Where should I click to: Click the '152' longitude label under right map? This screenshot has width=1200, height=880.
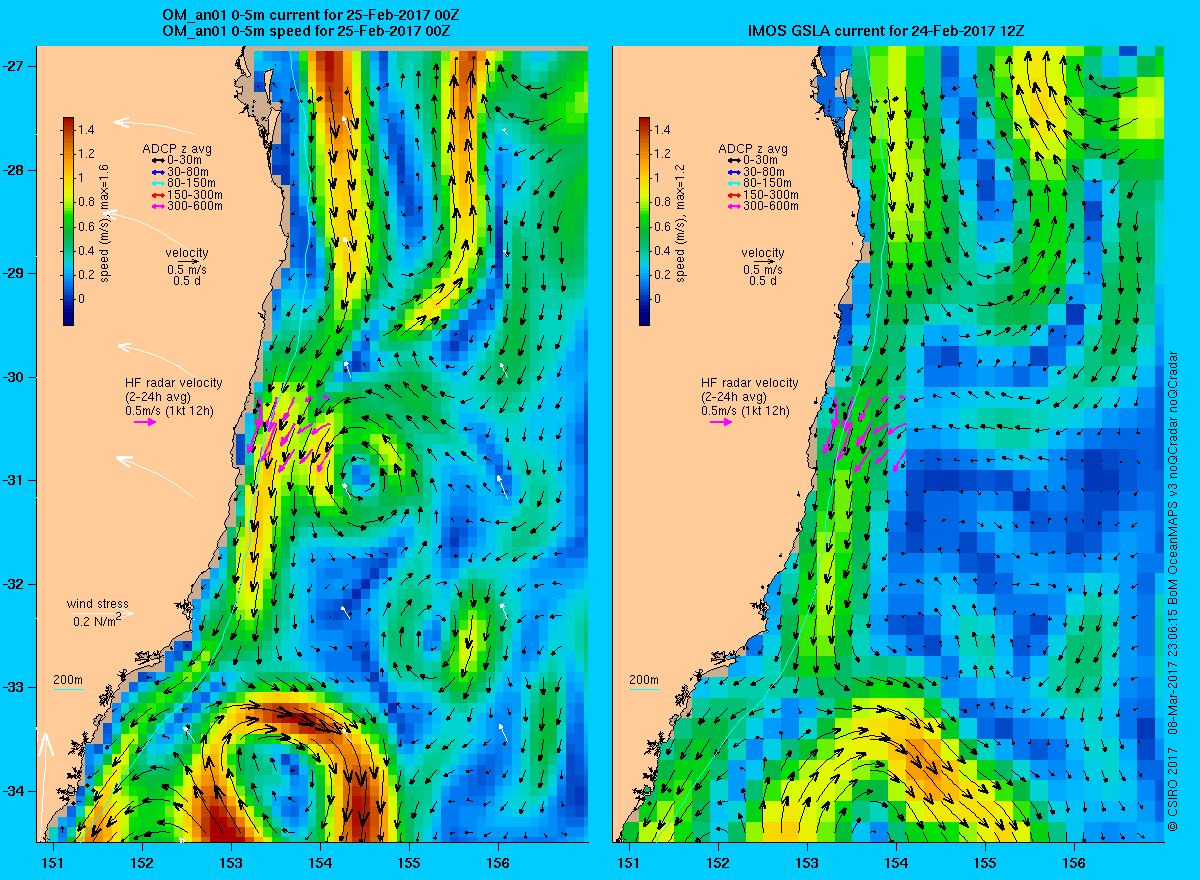tap(718, 862)
